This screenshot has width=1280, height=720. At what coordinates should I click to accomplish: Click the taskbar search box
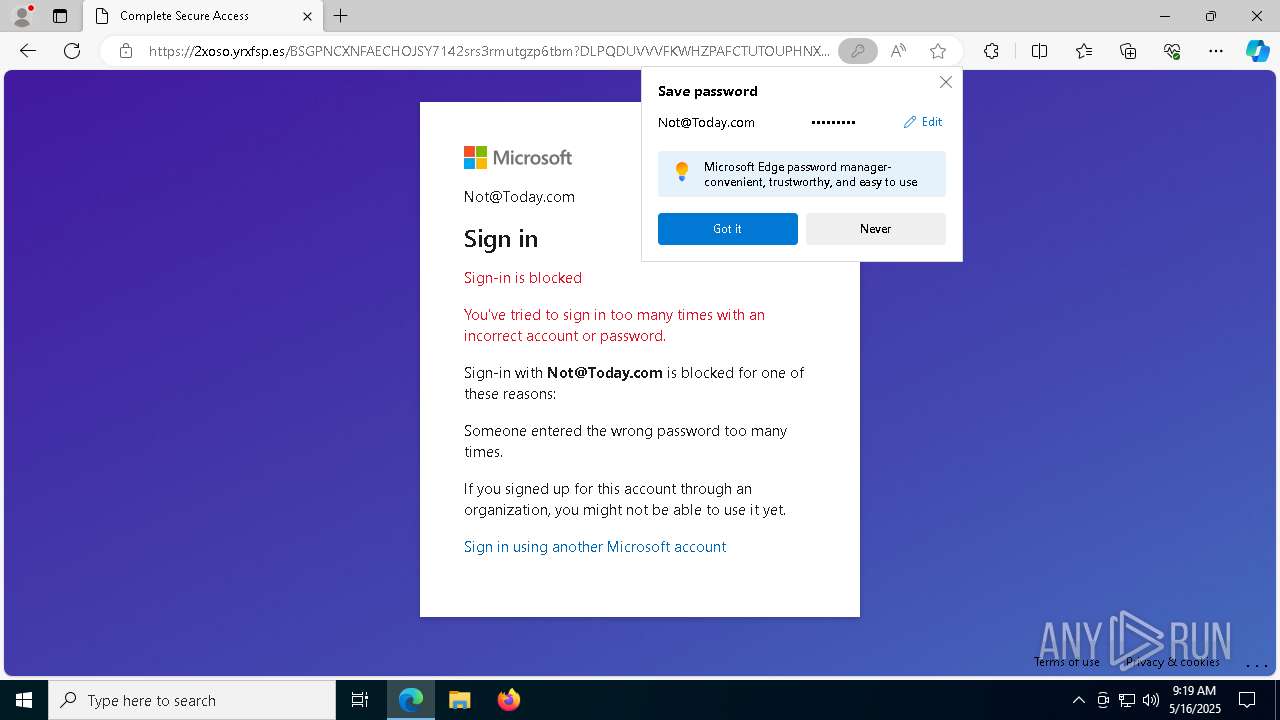pyautogui.click(x=192, y=700)
